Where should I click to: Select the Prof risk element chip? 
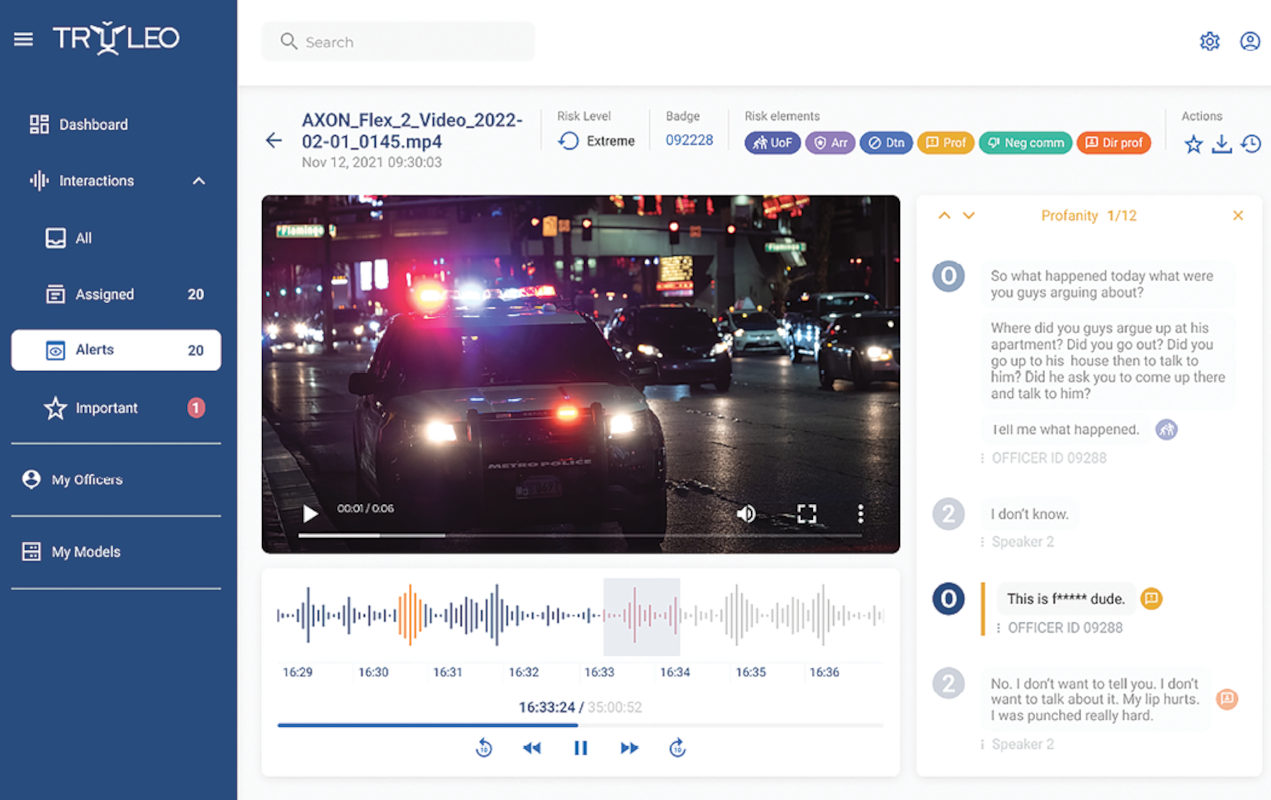coord(945,142)
